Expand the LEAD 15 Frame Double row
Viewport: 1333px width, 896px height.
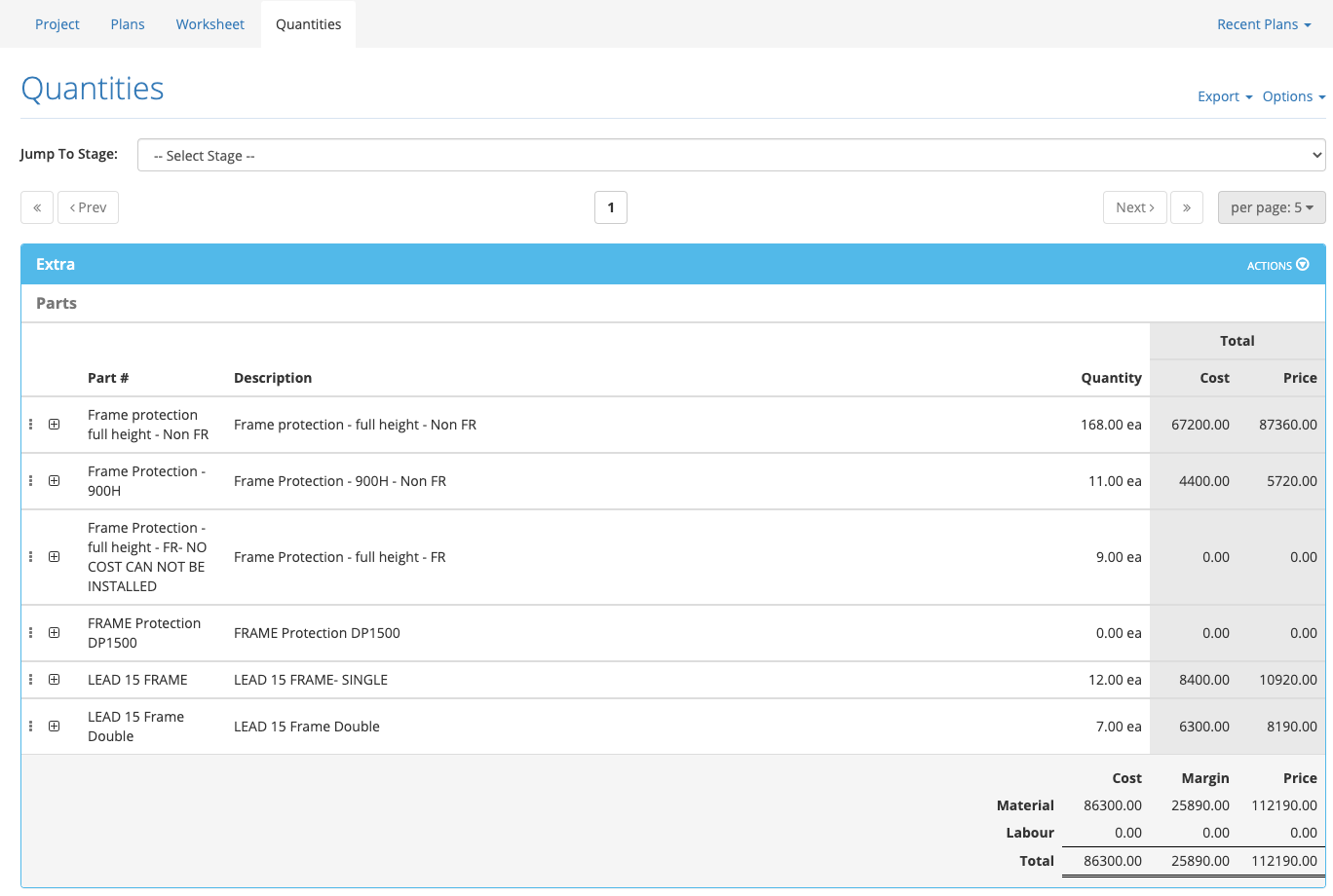coord(55,727)
